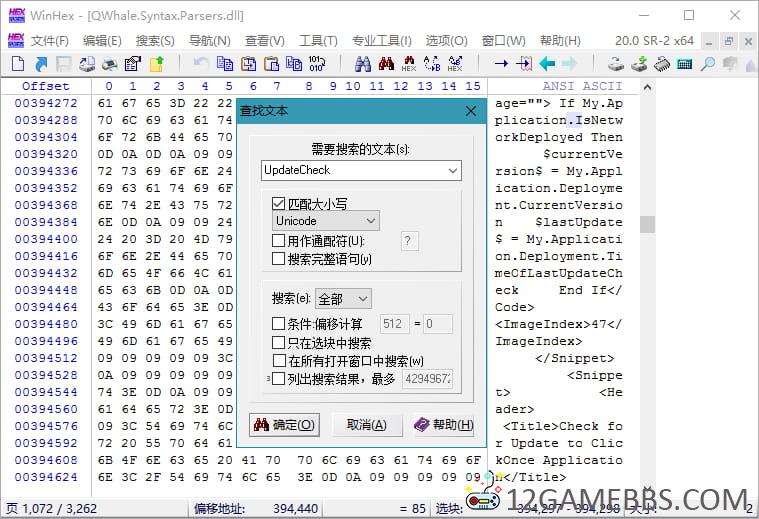Click the vertical scrollbar thumb in hex view
Image resolution: width=759 pixels, height=519 pixels.
[x=647, y=224]
